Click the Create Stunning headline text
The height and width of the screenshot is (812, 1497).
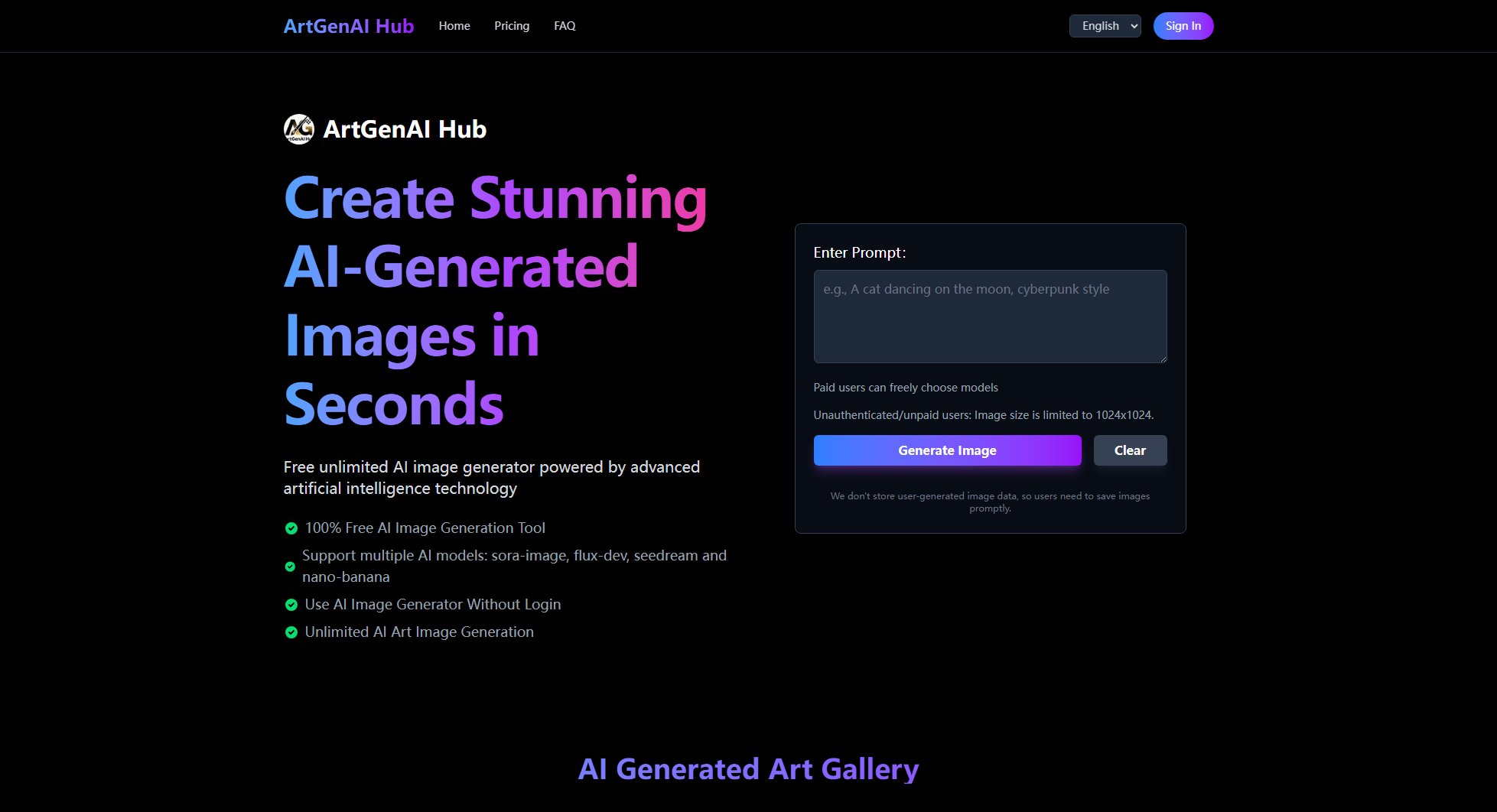coord(495,199)
